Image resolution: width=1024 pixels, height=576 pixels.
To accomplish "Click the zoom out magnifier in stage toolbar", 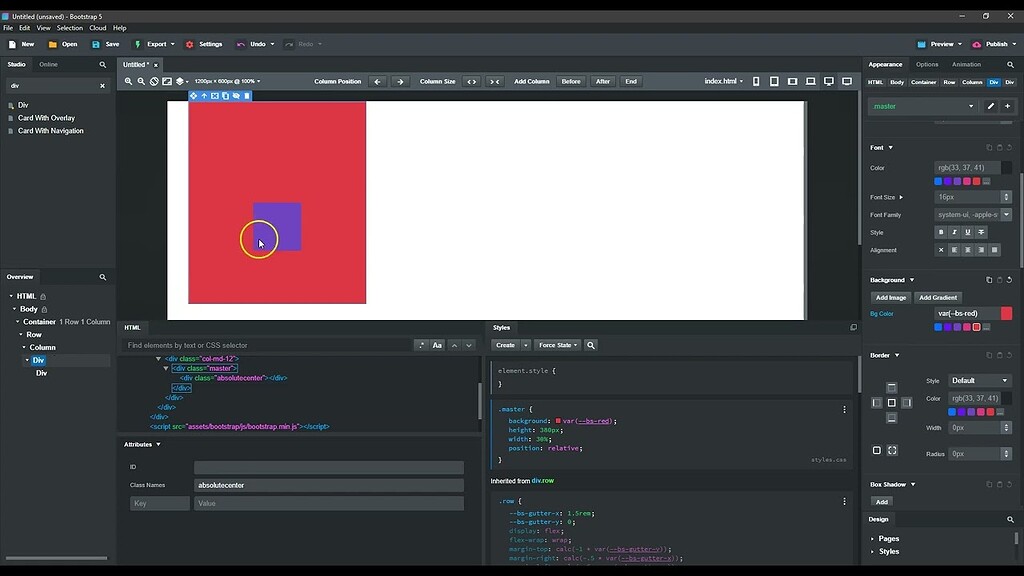I will click(141, 82).
